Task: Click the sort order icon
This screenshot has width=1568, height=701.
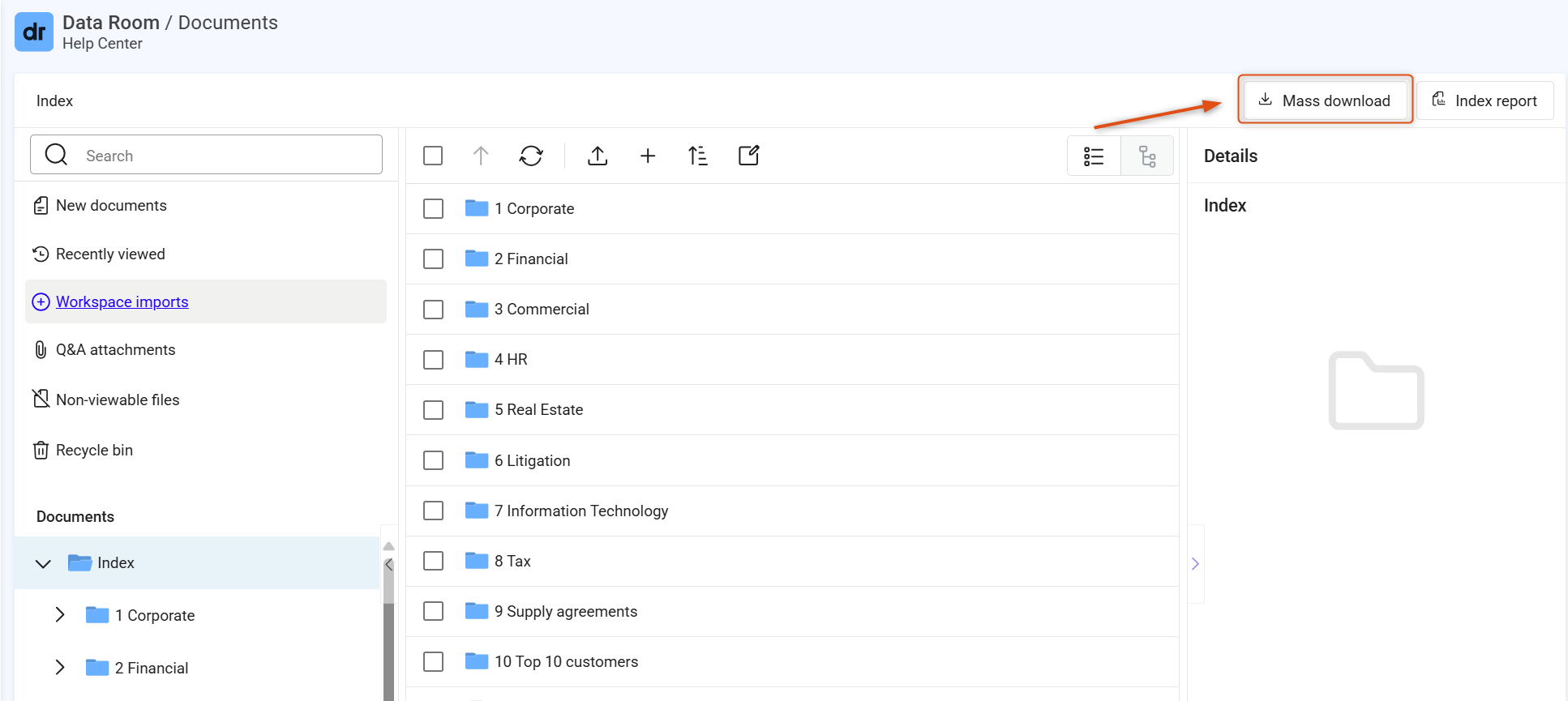Action: click(x=698, y=156)
